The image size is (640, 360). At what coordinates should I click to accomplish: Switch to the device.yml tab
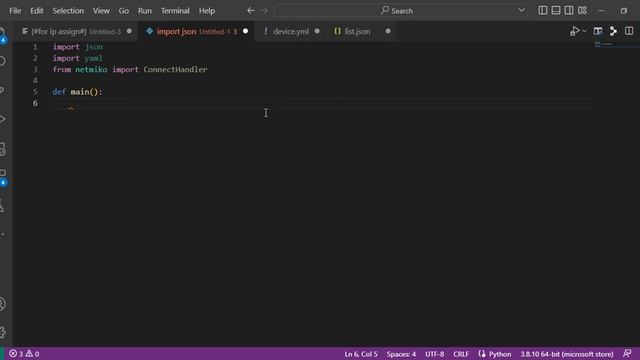click(x=291, y=31)
